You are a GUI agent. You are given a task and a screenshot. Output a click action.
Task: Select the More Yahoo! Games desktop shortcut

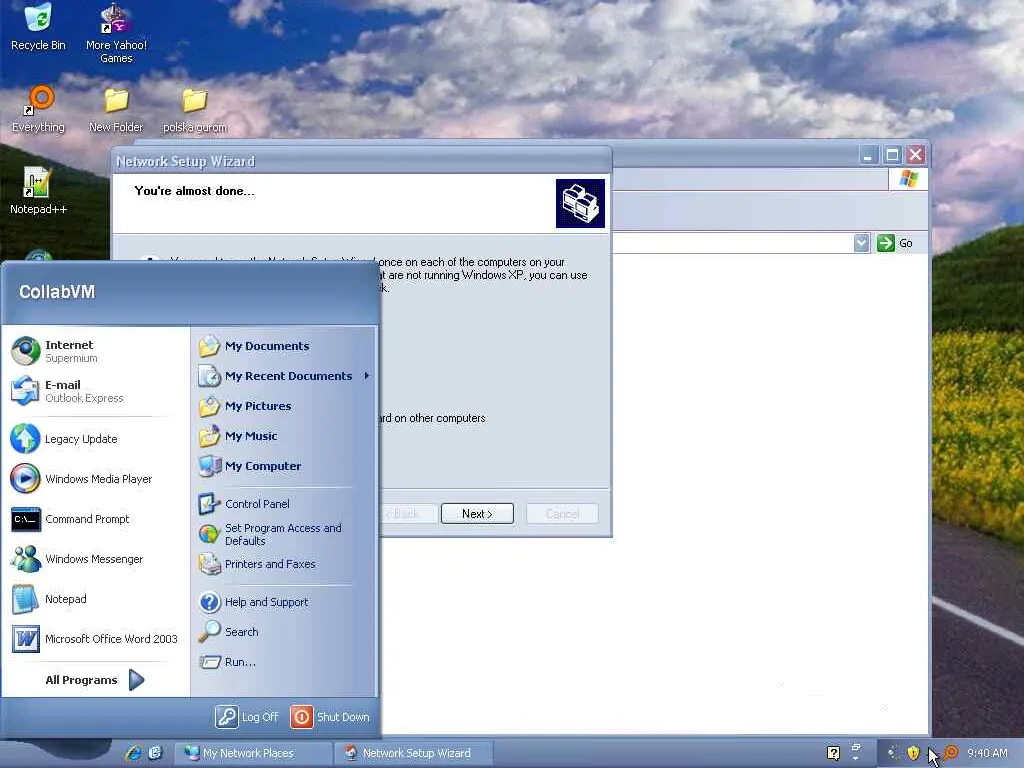(x=116, y=34)
